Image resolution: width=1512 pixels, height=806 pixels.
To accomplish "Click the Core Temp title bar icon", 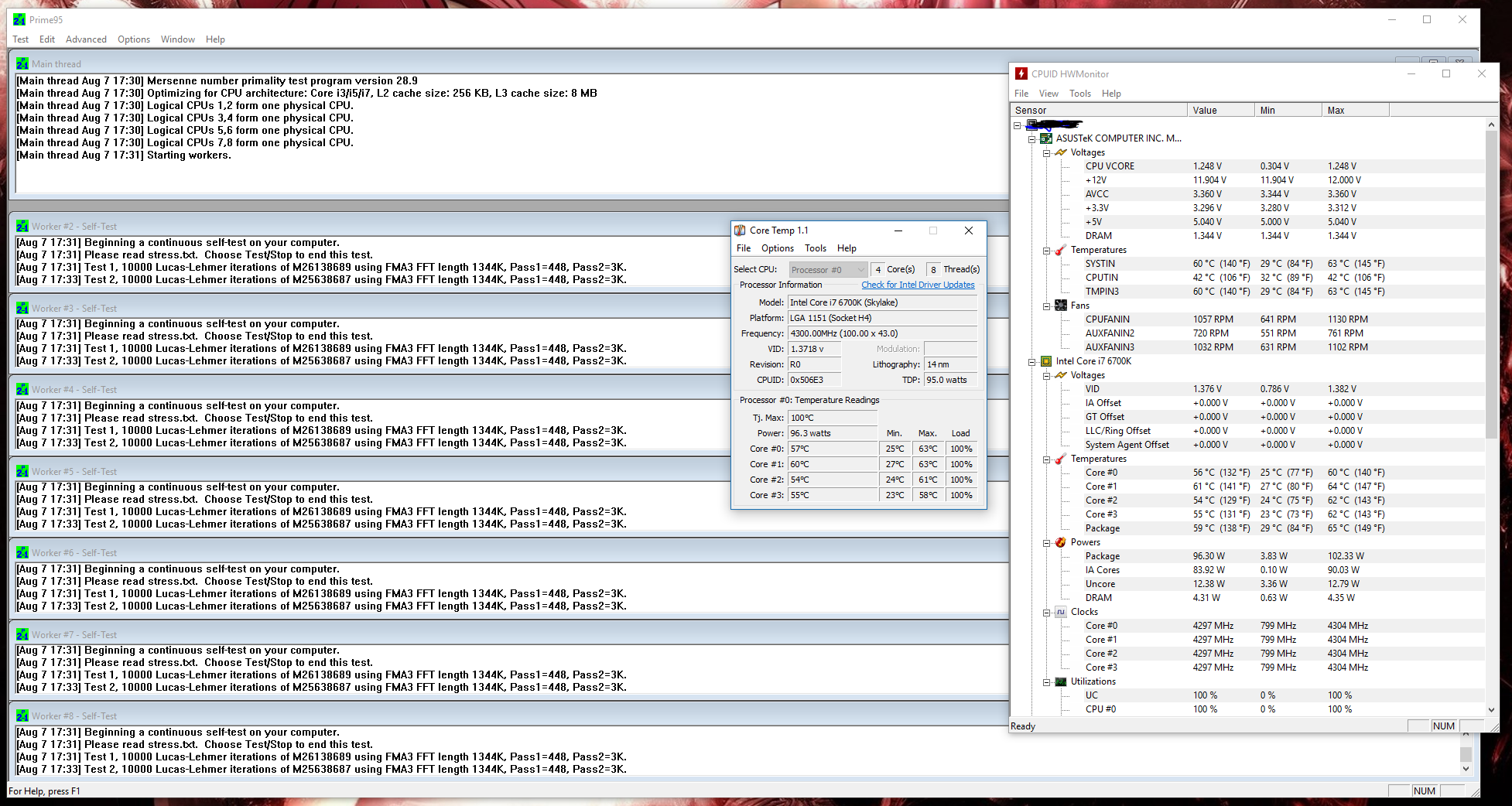I will coord(740,231).
